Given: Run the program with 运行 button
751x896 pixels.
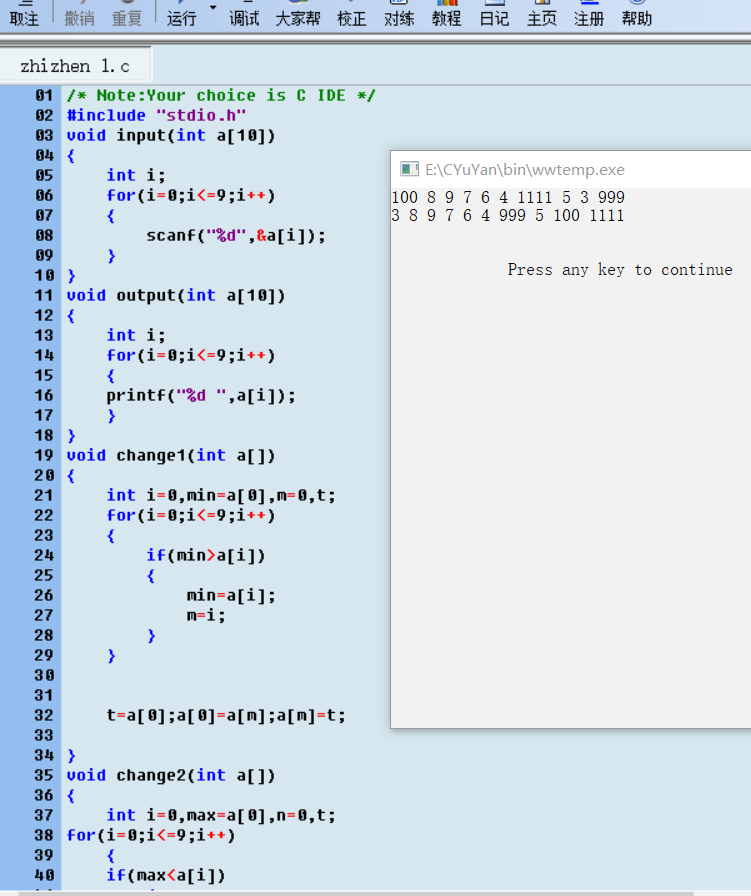Looking at the screenshot, I should coord(181,14).
